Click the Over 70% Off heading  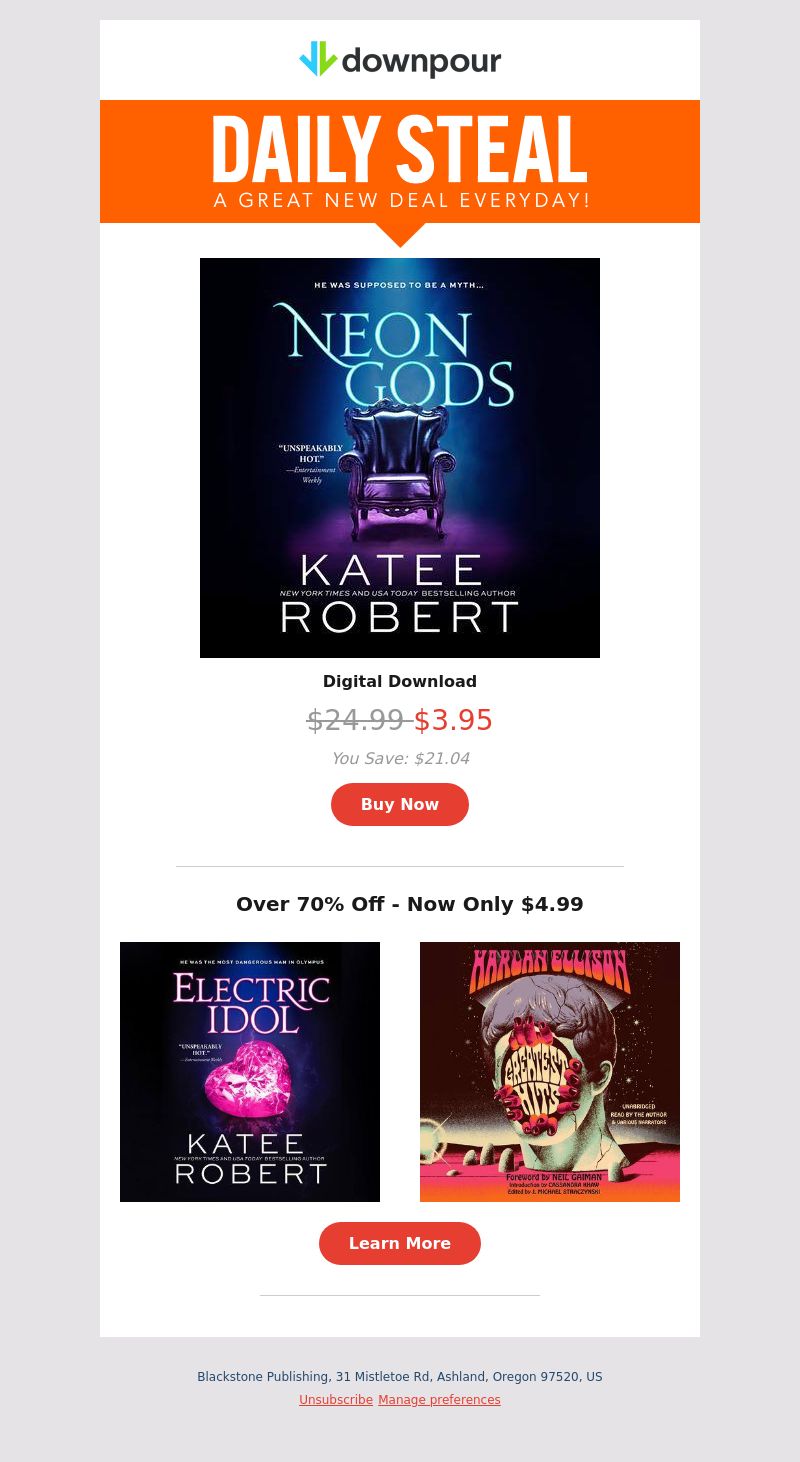(410, 904)
